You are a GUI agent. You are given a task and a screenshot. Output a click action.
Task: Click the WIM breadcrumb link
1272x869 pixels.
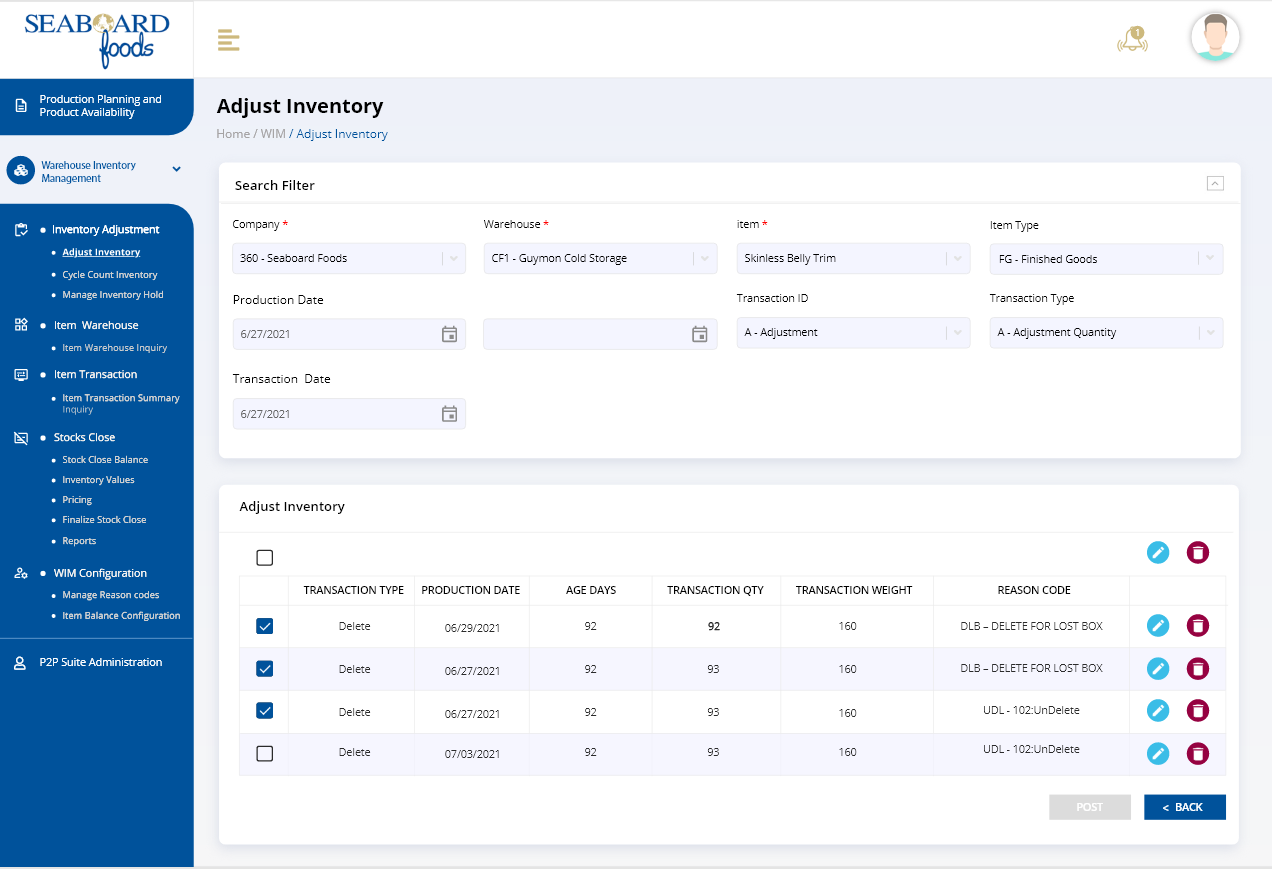pyautogui.click(x=272, y=134)
